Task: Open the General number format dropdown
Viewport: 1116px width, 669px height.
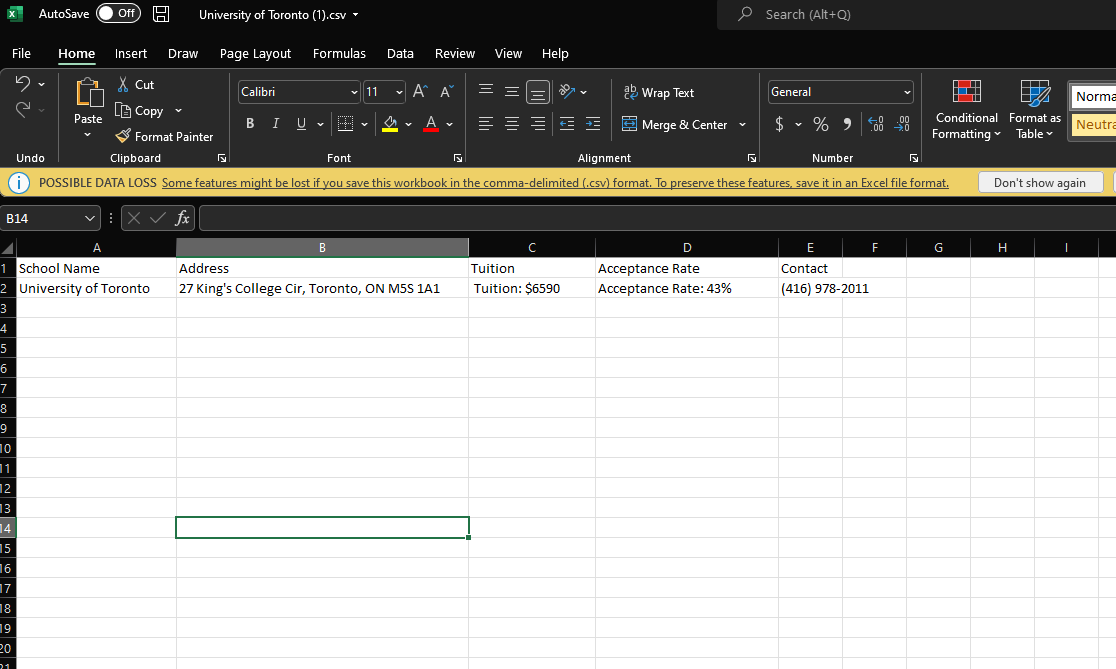Action: (x=907, y=92)
